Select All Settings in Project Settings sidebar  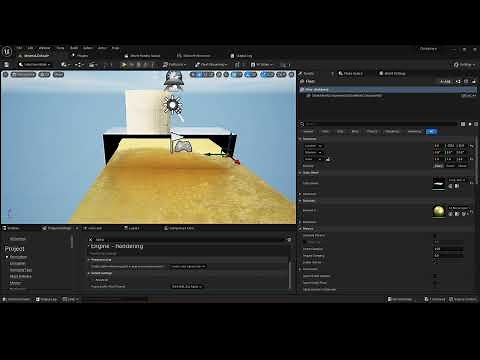click(x=17, y=239)
